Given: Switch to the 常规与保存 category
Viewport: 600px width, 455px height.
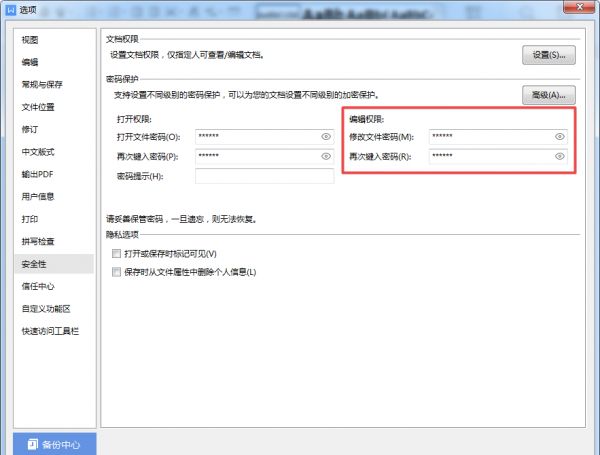Looking at the screenshot, I should click(42, 85).
